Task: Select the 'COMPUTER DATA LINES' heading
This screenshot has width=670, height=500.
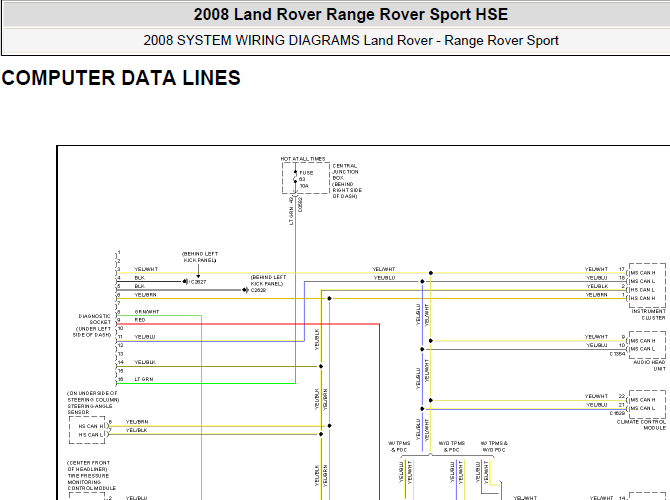Action: click(x=121, y=78)
